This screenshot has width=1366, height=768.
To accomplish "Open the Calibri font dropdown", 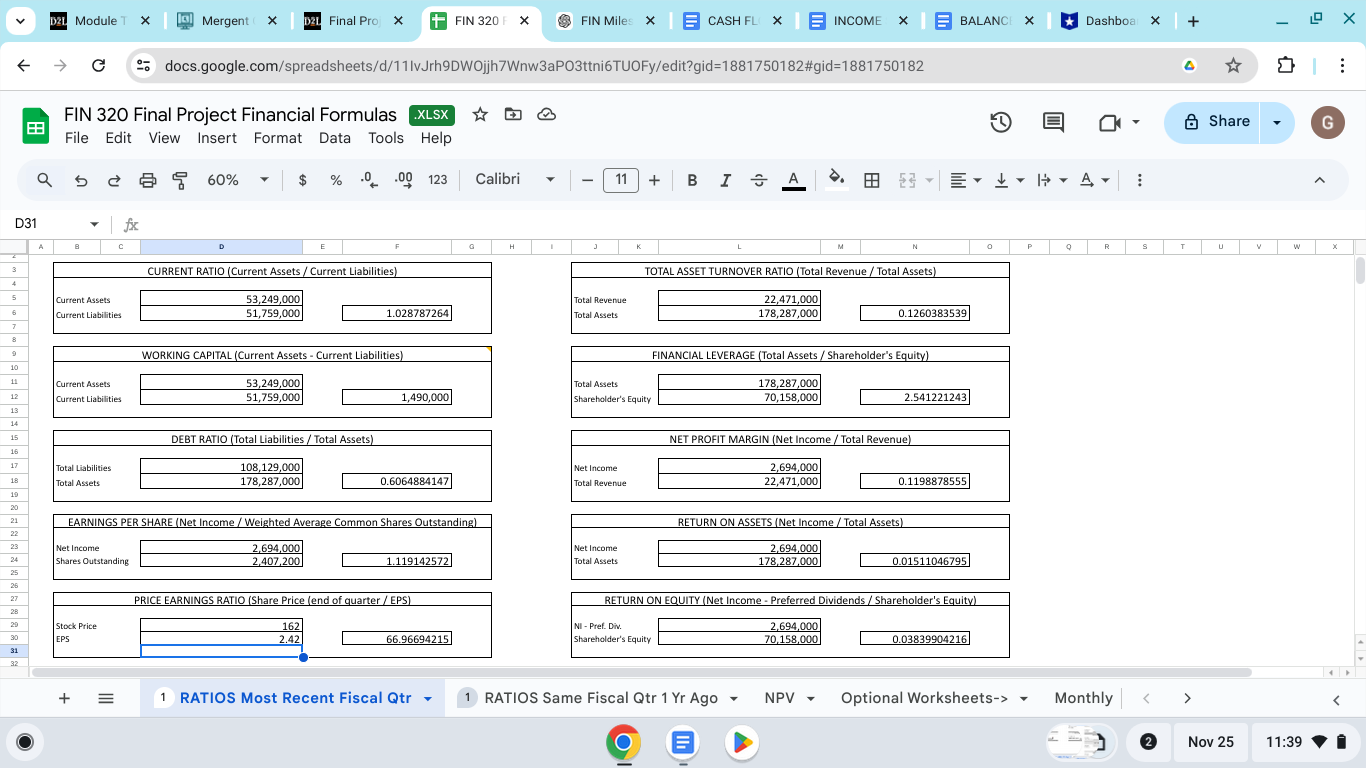I will tap(514, 180).
